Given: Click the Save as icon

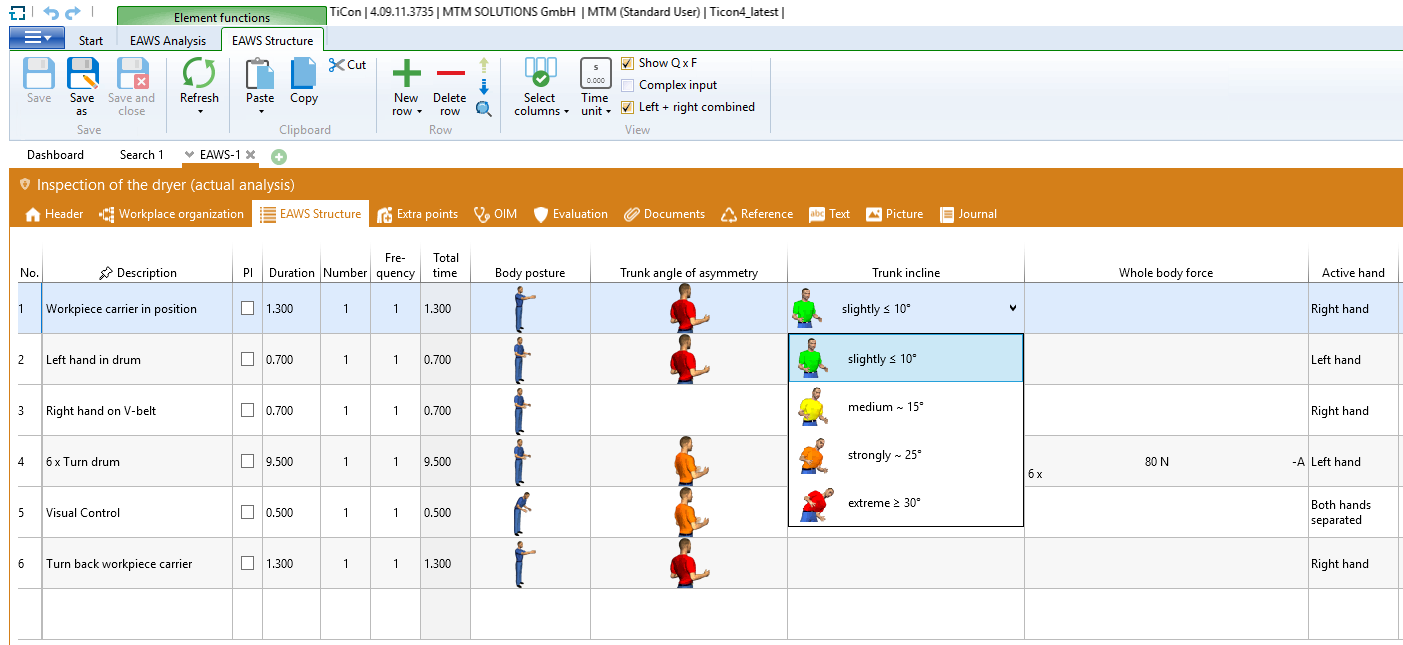Looking at the screenshot, I should 82,75.
